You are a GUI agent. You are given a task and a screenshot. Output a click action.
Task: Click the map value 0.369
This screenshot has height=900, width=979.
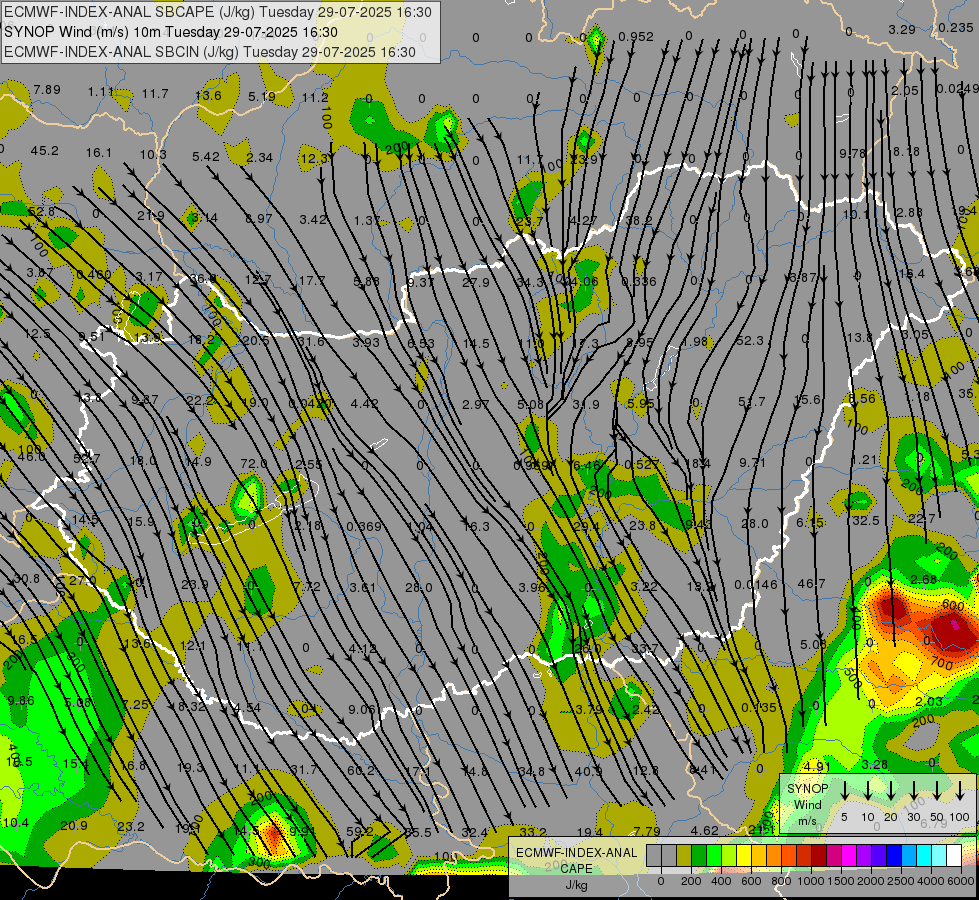tap(363, 527)
